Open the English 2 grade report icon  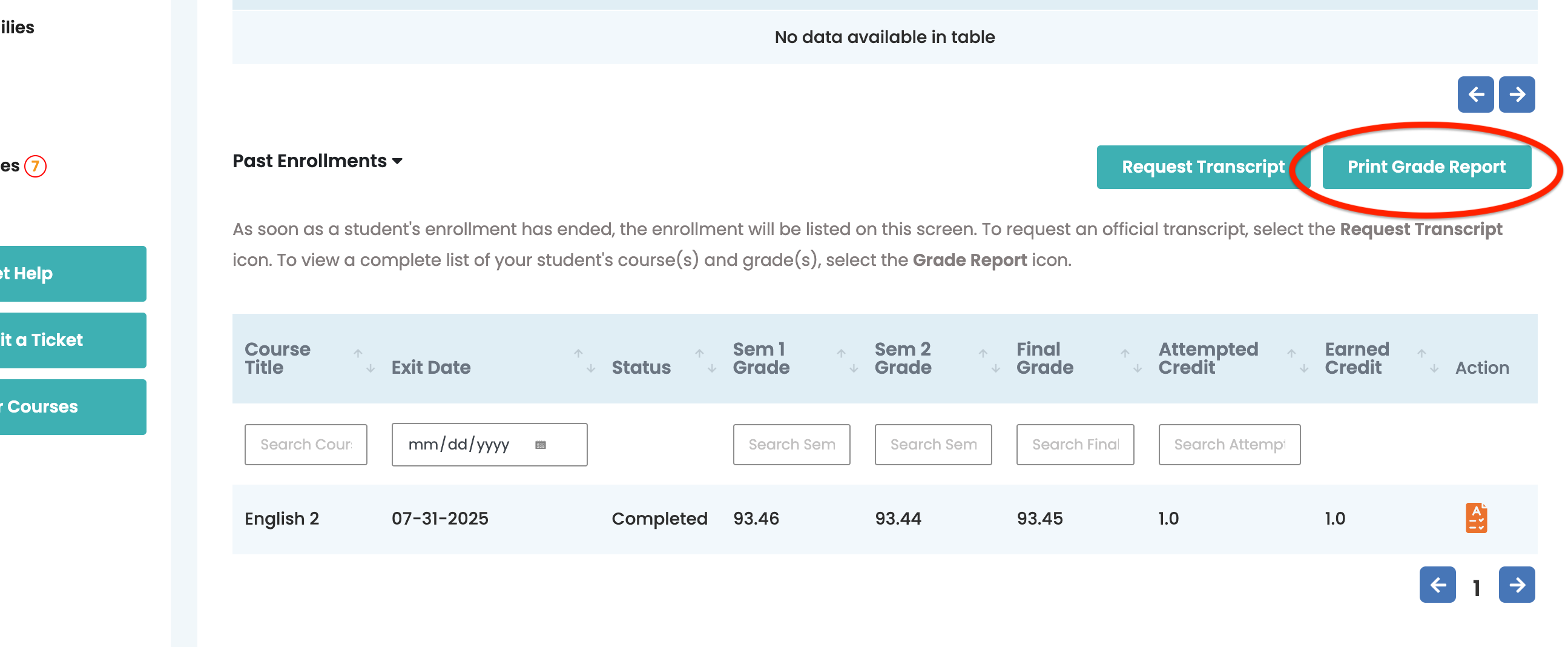point(1475,518)
